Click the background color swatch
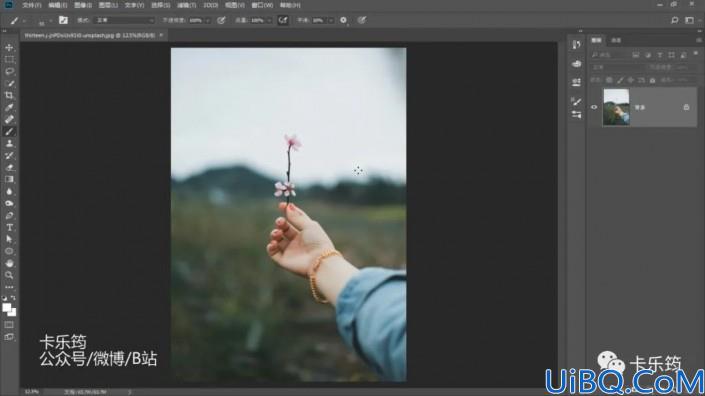Image resolution: width=705 pixels, height=396 pixels. click(13, 312)
